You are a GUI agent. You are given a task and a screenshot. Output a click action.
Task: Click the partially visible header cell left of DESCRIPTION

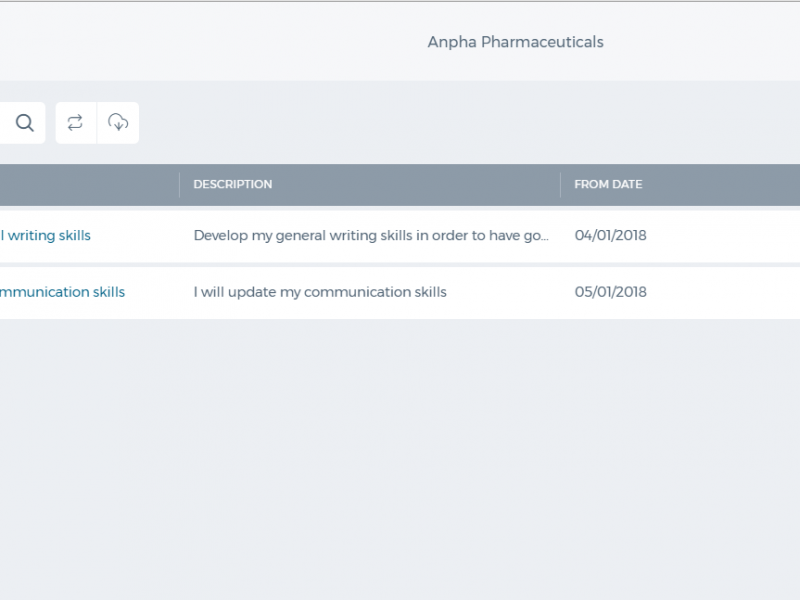(89, 185)
